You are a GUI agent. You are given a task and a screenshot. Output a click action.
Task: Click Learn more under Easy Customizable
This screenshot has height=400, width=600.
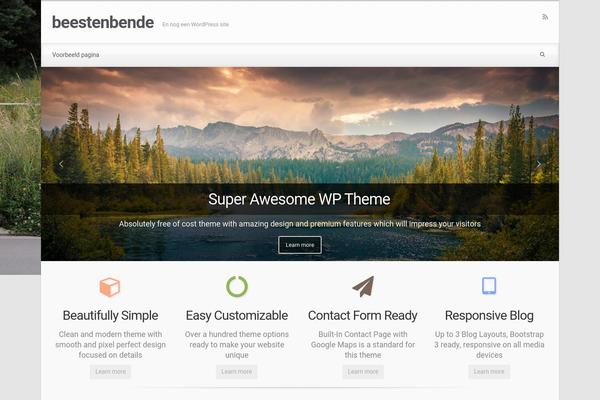[236, 372]
